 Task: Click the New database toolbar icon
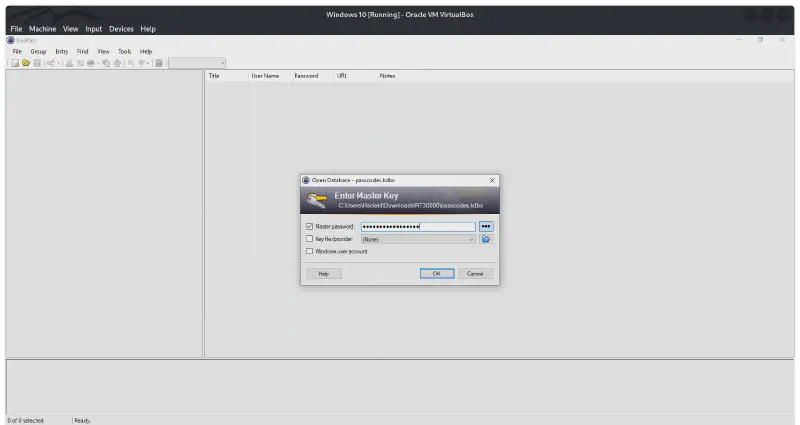[x=15, y=63]
